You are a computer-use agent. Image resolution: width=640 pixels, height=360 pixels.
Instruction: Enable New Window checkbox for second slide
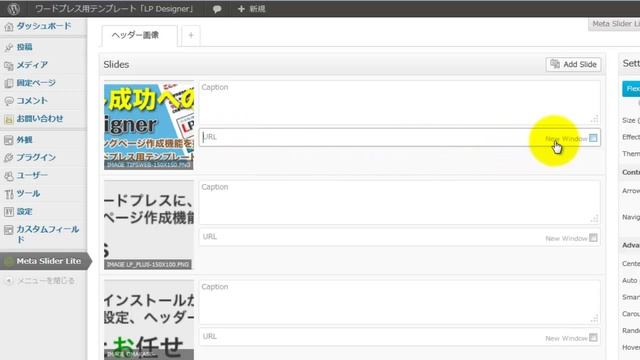pyautogui.click(x=593, y=238)
